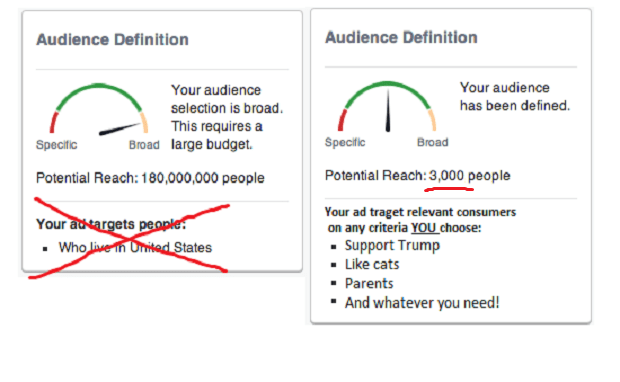Click the Like cats bullet item
The height and width of the screenshot is (382, 620).
[372, 264]
